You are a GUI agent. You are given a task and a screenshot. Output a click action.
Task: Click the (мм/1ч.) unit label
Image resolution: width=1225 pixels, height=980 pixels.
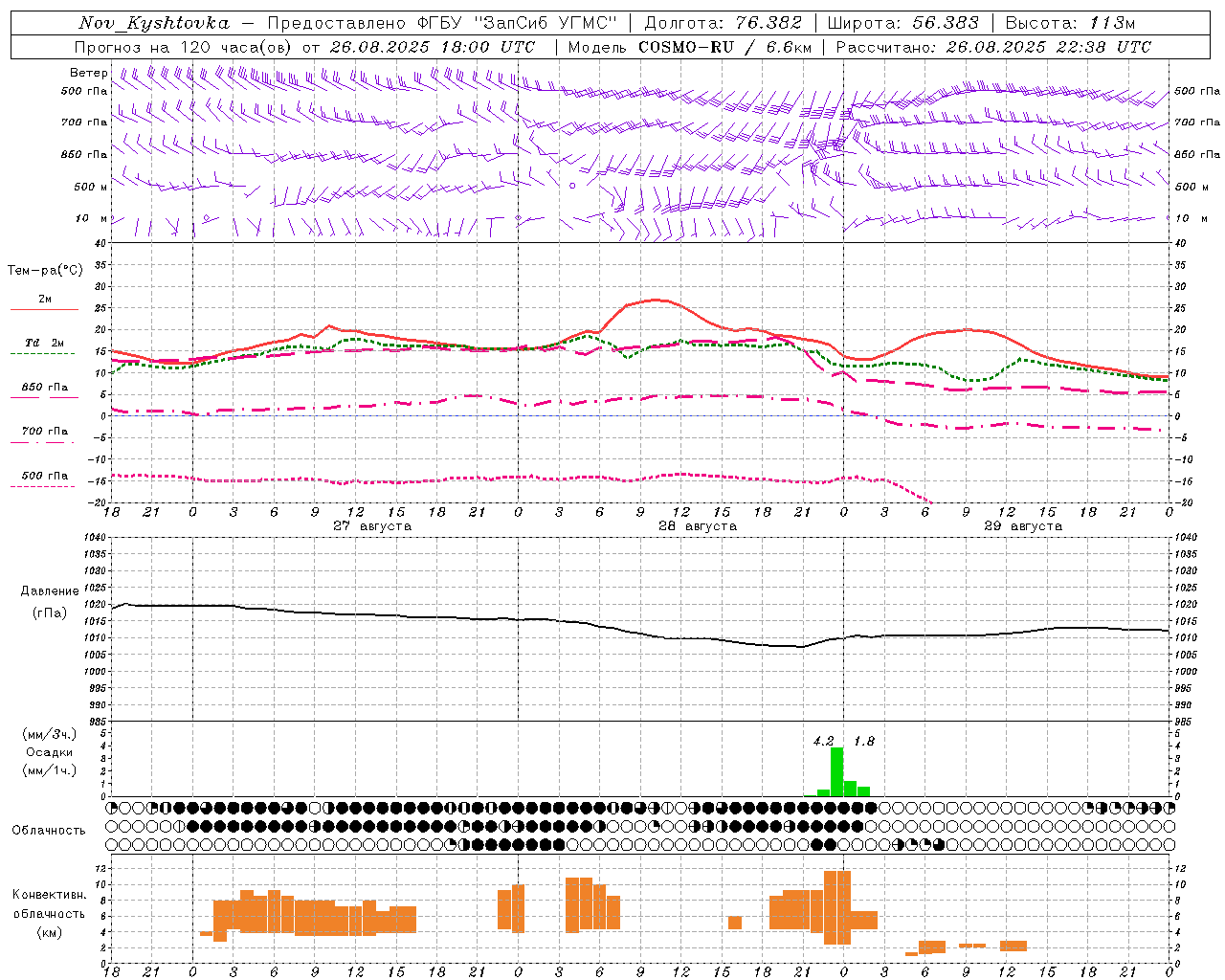(x=49, y=770)
